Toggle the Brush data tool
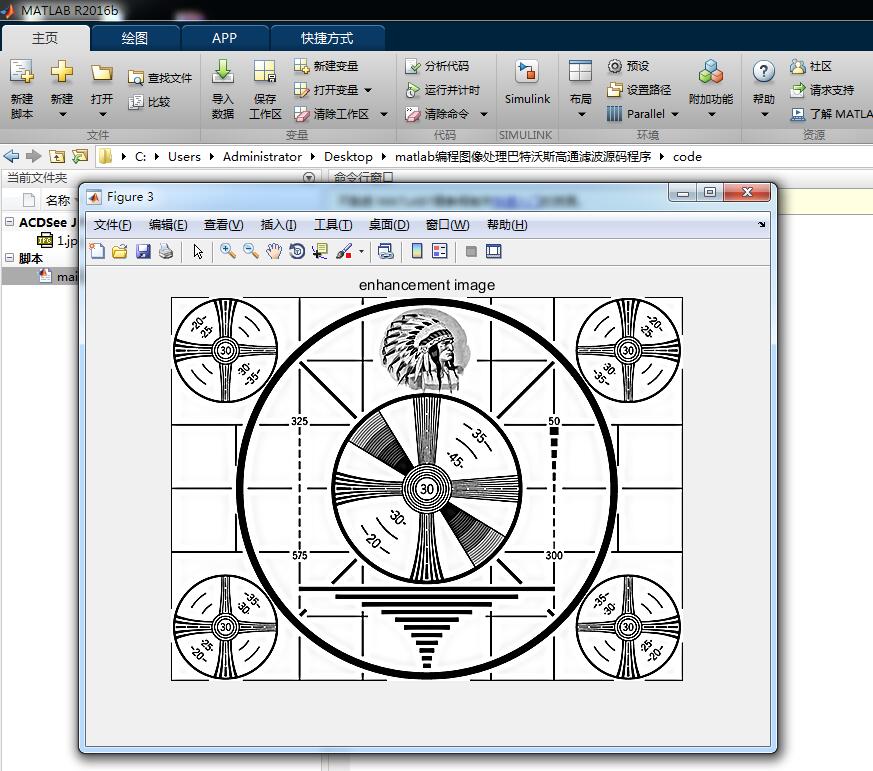 pos(344,252)
